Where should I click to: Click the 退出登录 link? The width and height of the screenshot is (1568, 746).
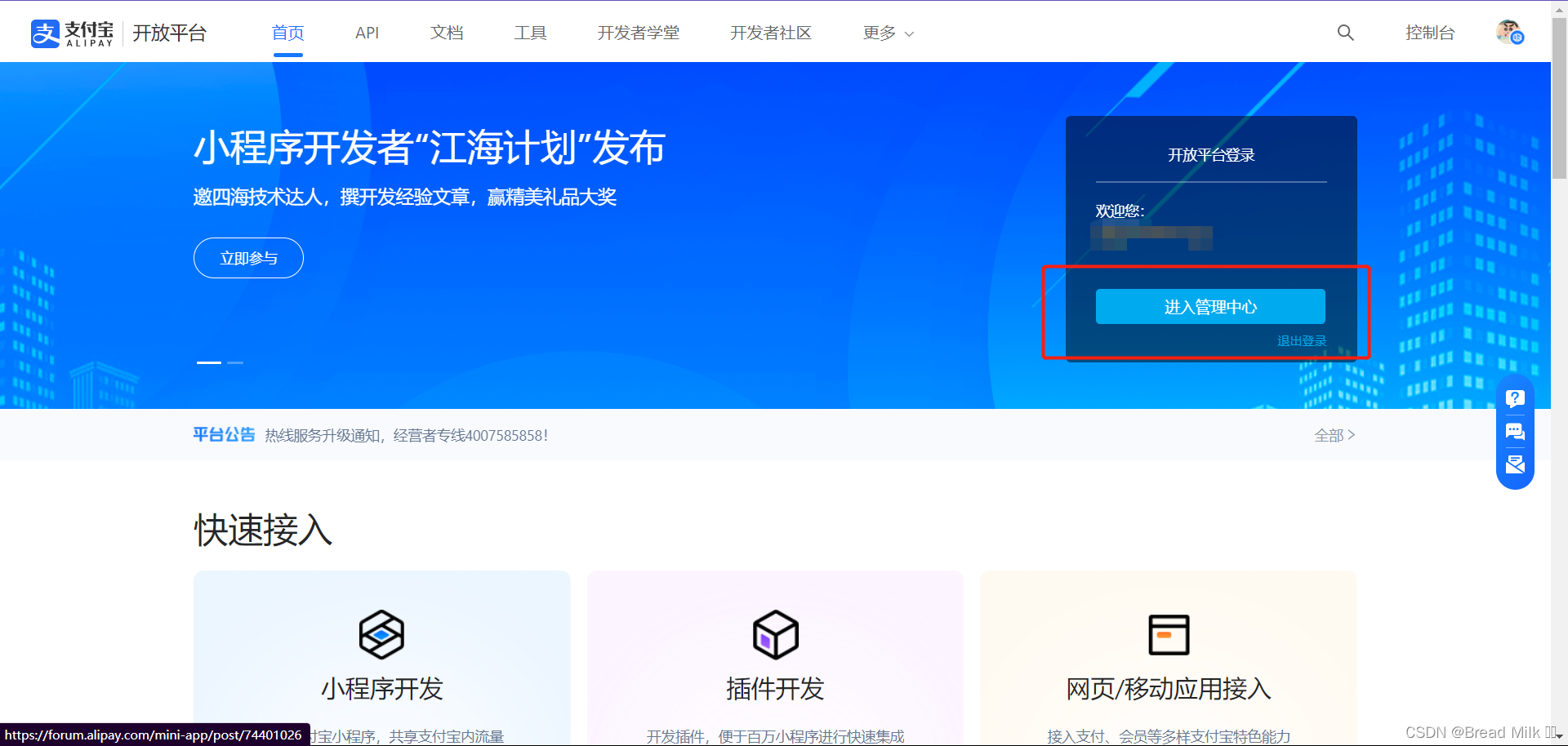pyautogui.click(x=1301, y=340)
